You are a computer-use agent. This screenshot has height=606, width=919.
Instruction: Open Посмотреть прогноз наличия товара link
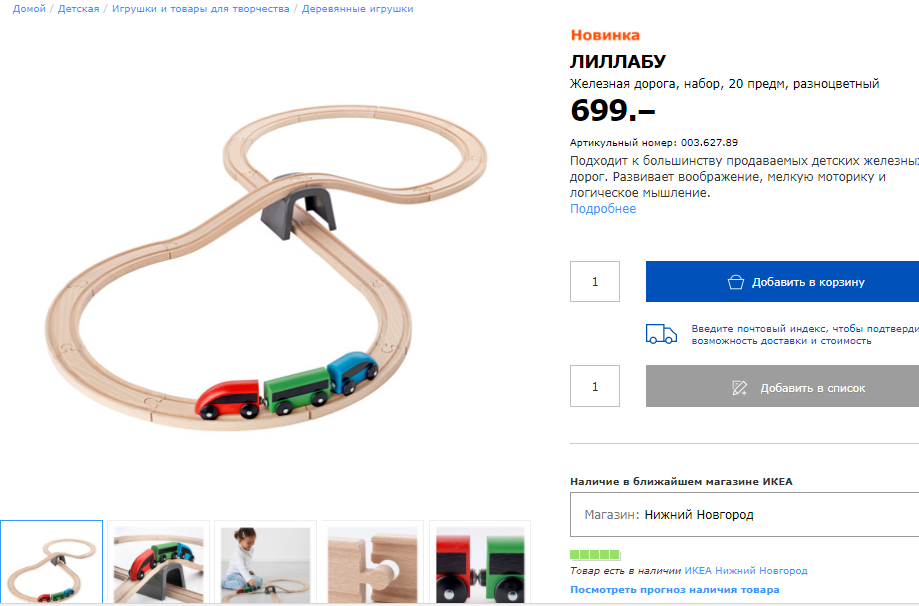click(675, 590)
